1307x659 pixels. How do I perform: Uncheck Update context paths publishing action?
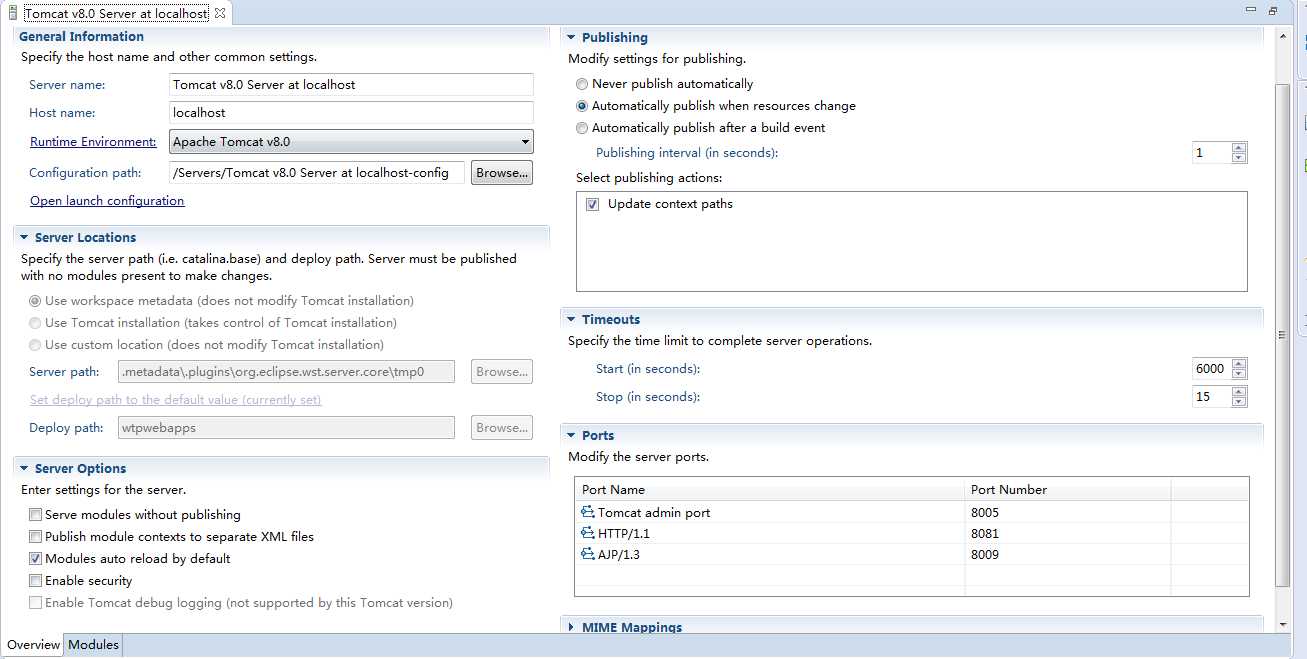(593, 204)
